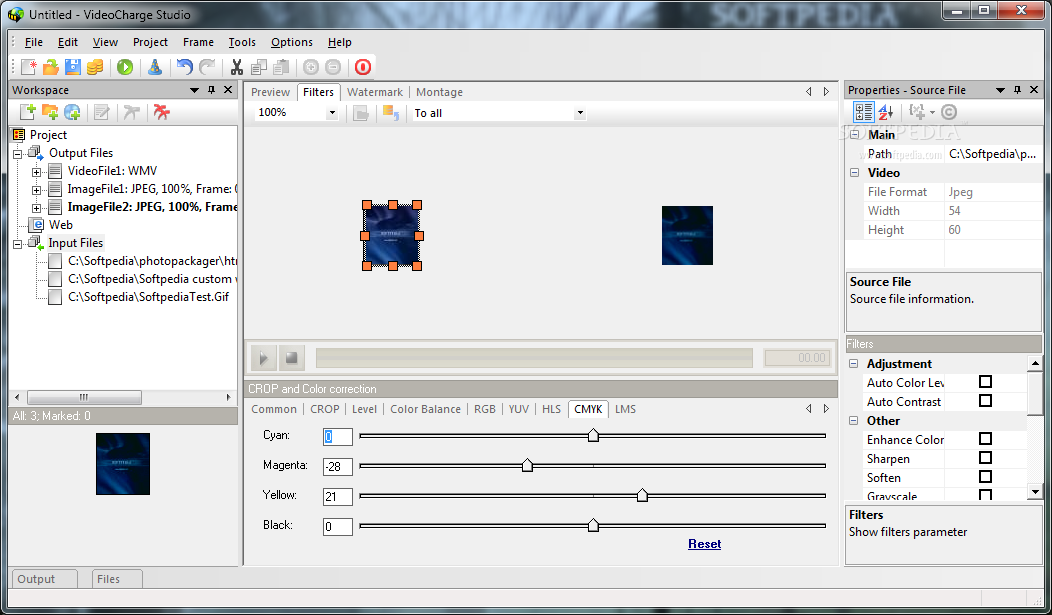Click the red runners icon in Workspace
This screenshot has width=1052, height=615.
(161, 112)
